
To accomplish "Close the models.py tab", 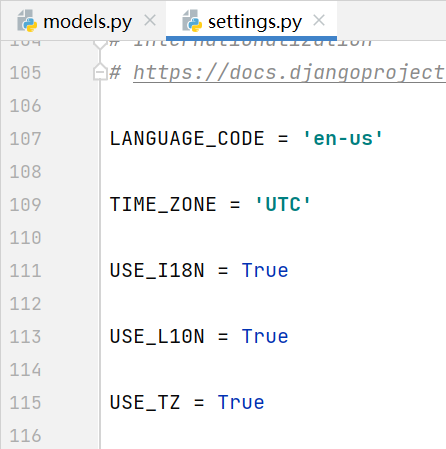I will point(150,21).
